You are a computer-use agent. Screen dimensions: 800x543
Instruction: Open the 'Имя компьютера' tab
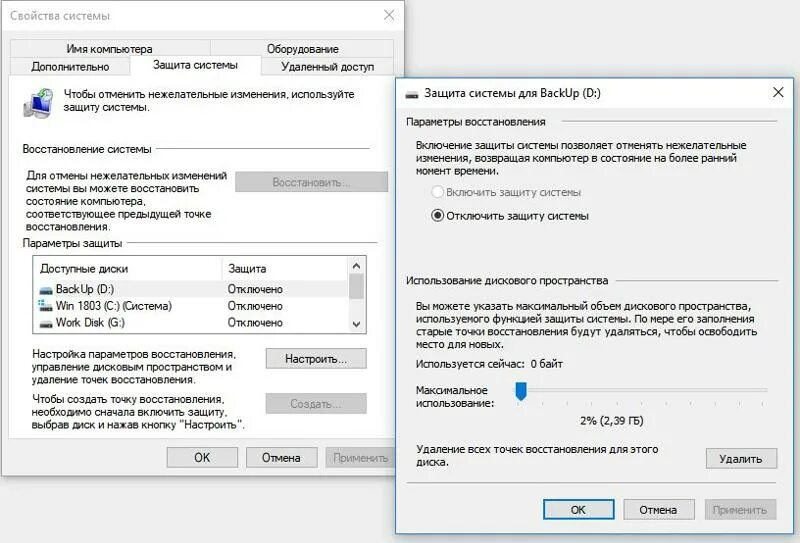coord(110,48)
